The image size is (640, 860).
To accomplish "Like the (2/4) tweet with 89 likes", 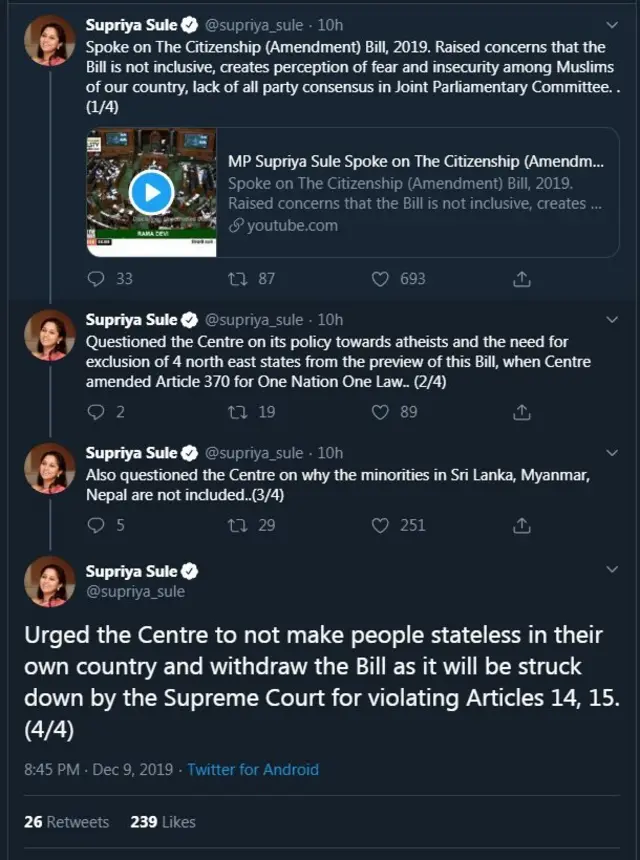I will click(380, 411).
